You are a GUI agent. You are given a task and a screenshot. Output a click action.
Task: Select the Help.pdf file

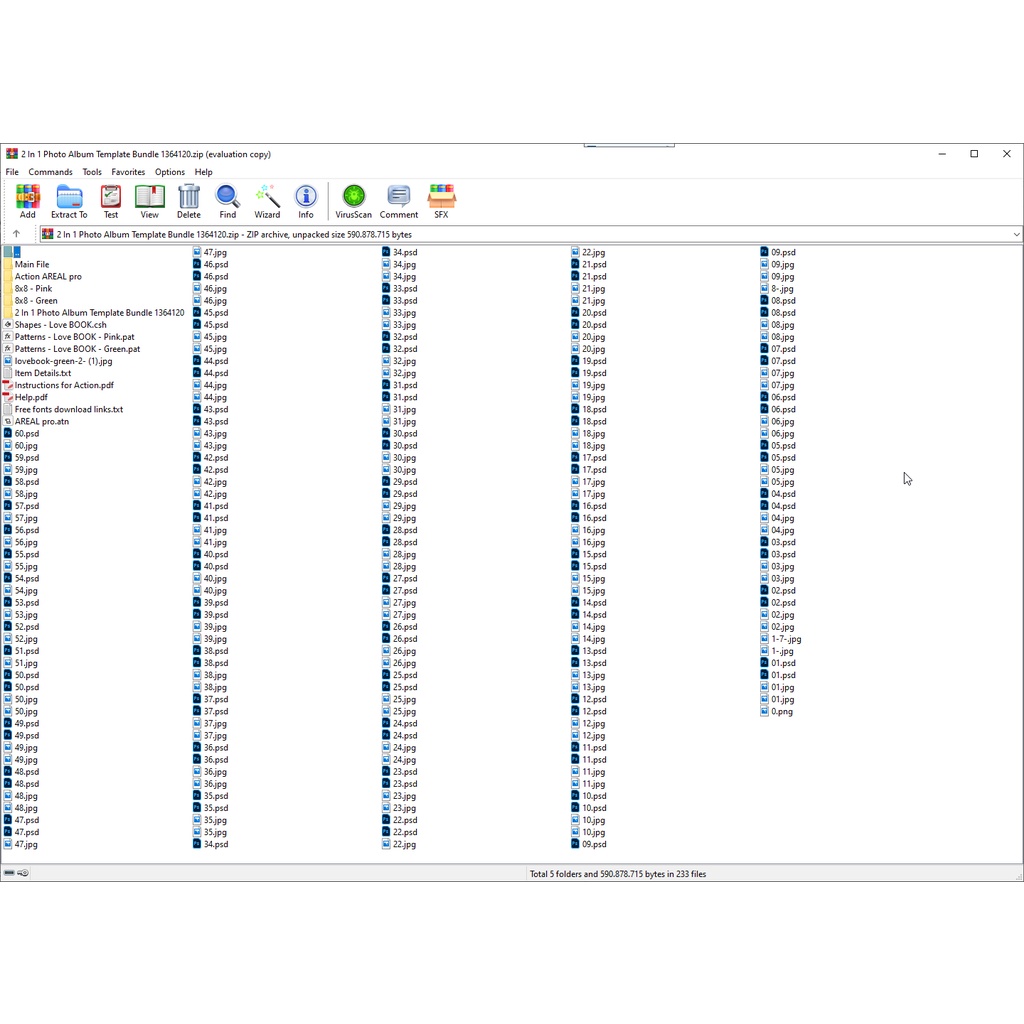click(x=31, y=398)
